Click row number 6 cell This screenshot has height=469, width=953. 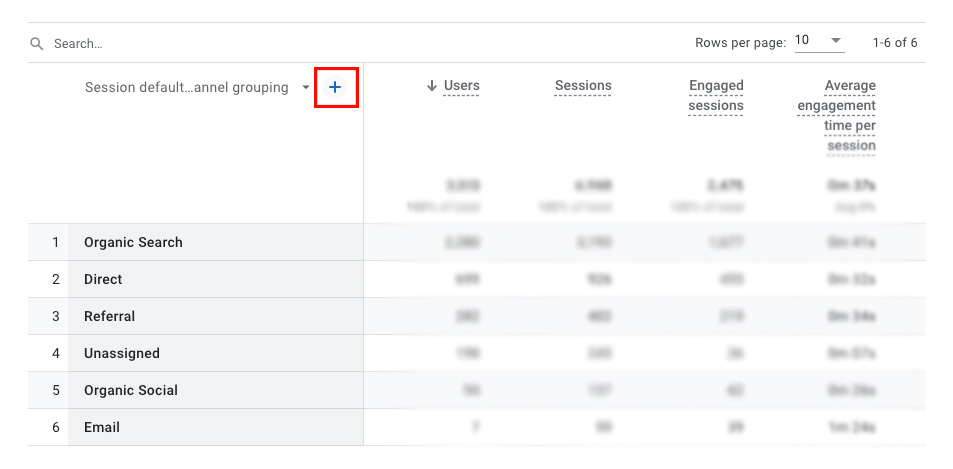tap(56, 427)
